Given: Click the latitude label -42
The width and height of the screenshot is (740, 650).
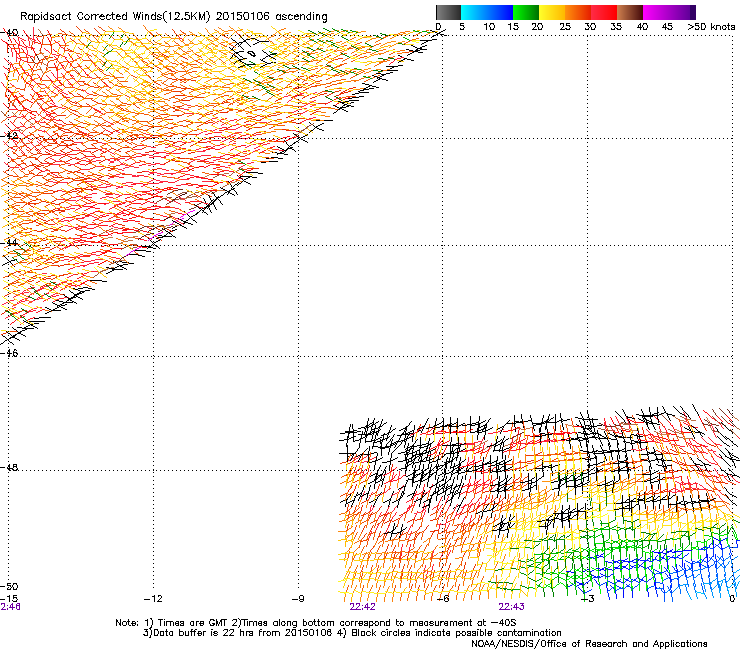Looking at the screenshot, I should [x=9, y=135].
